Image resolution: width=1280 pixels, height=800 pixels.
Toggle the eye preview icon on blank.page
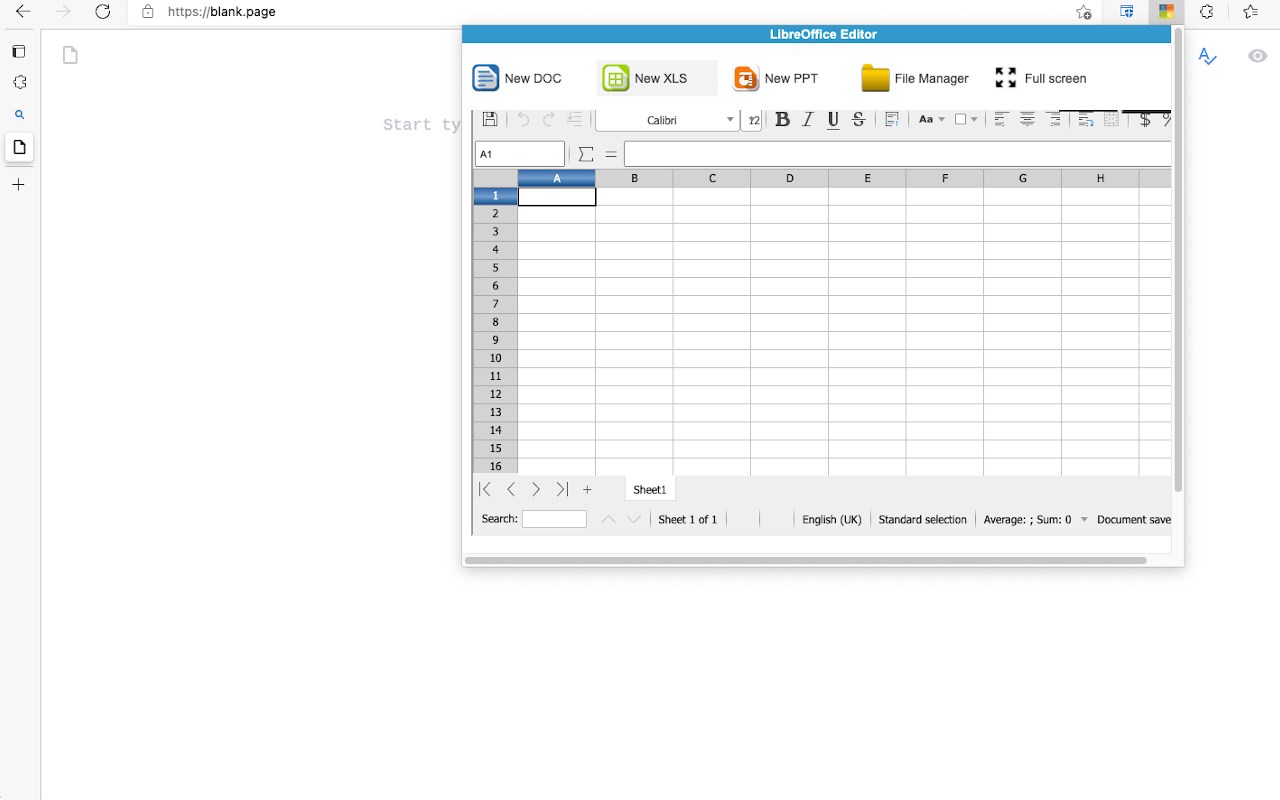pos(1258,56)
